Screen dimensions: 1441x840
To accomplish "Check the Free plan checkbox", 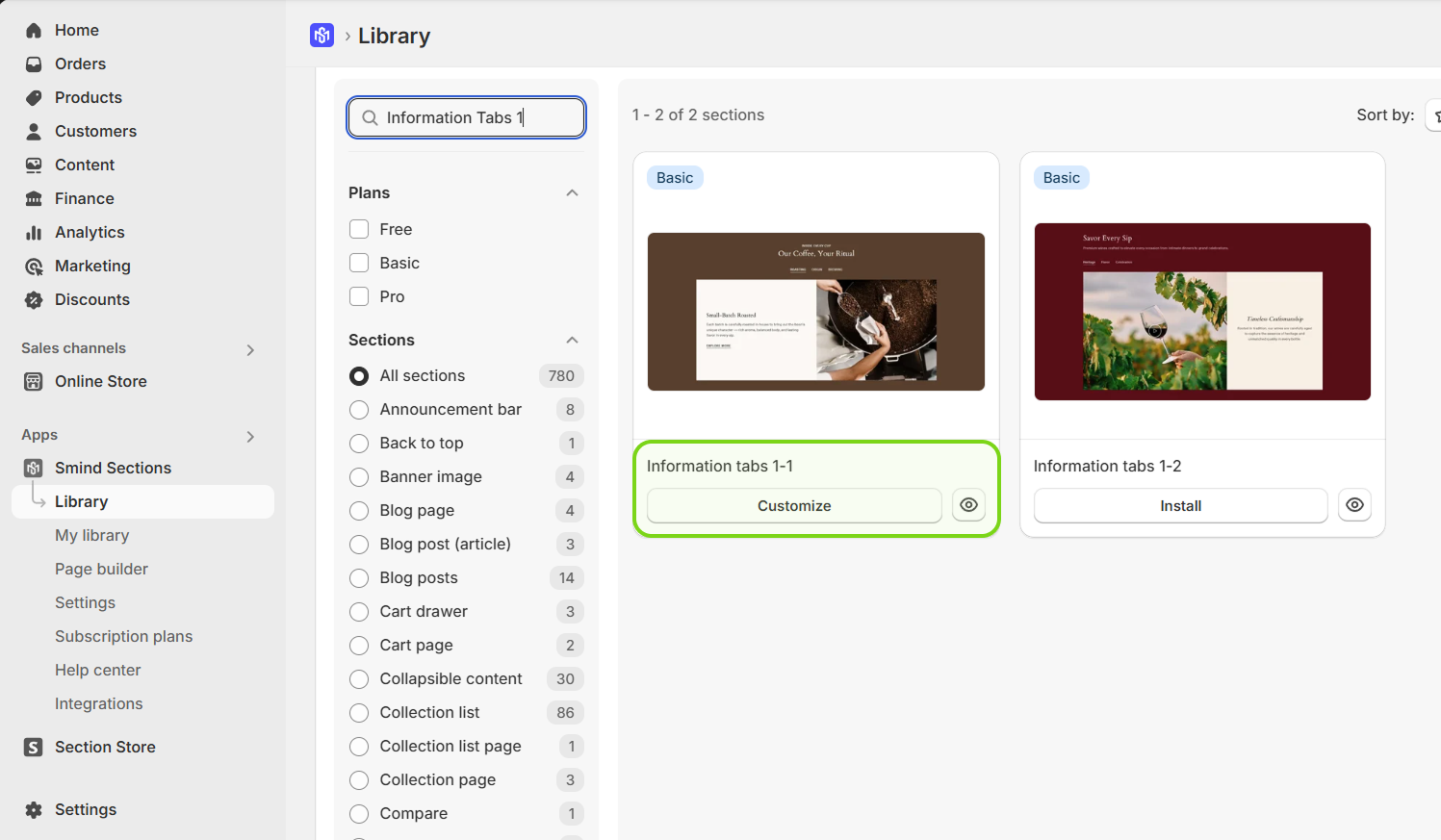I will (x=359, y=229).
